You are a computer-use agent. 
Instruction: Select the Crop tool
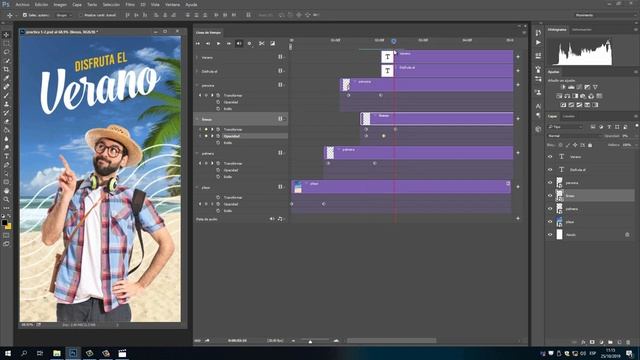[x=6, y=69]
